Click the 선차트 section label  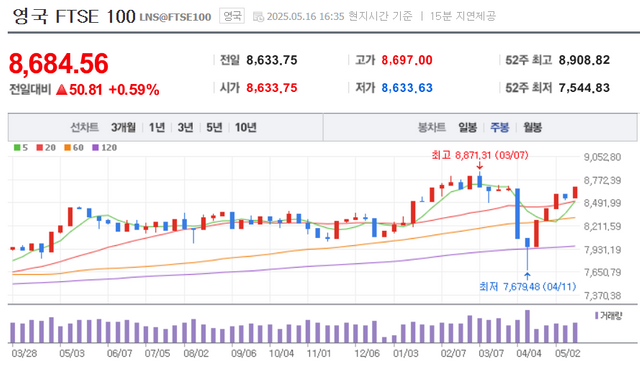click(84, 127)
